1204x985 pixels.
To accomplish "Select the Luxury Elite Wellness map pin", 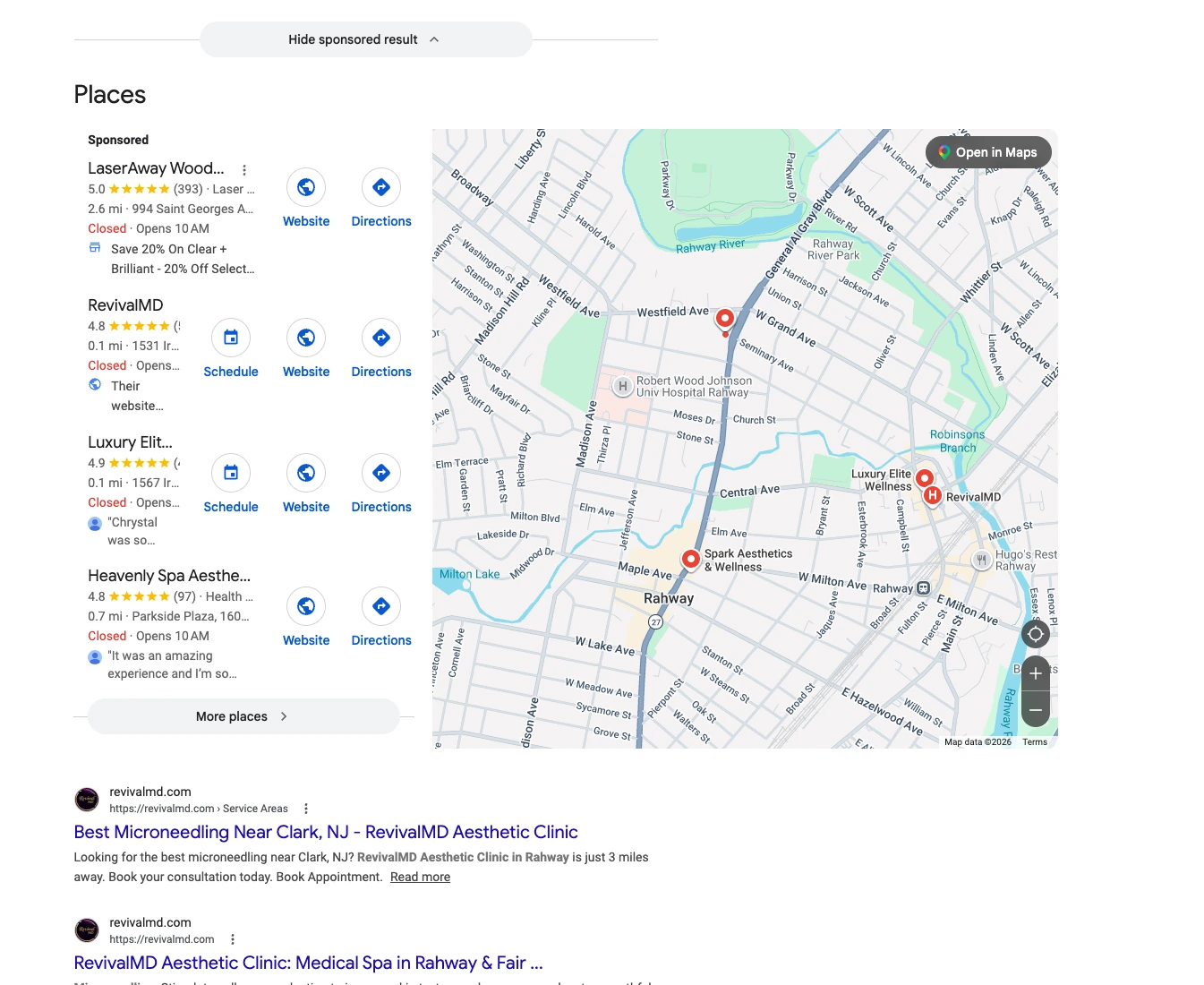I will [925, 479].
